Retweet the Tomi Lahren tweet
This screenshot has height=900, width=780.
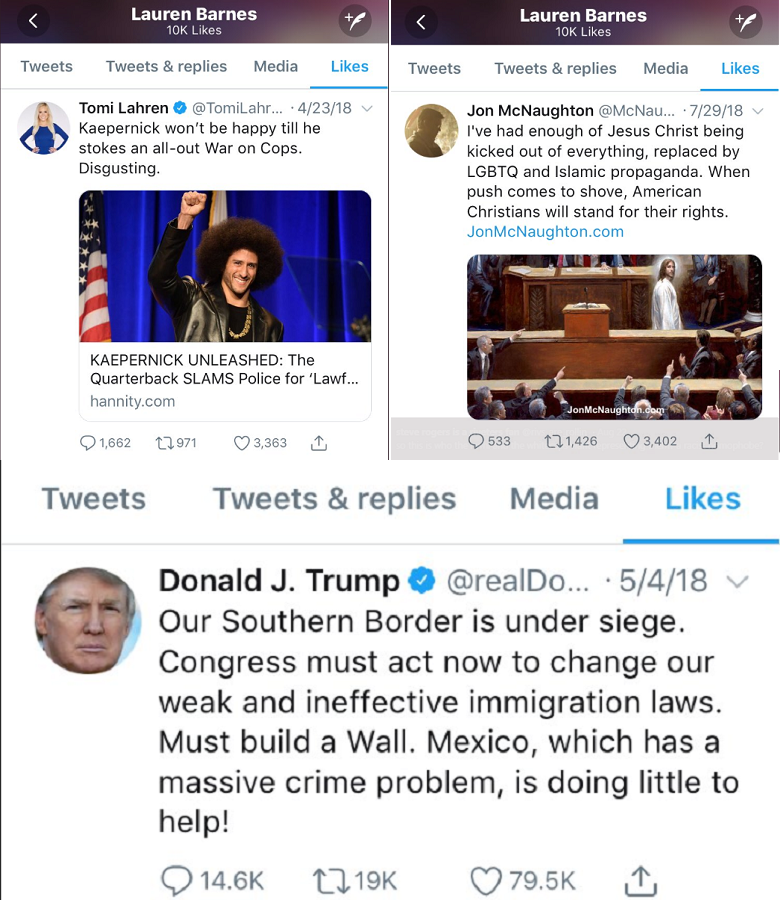(164, 443)
